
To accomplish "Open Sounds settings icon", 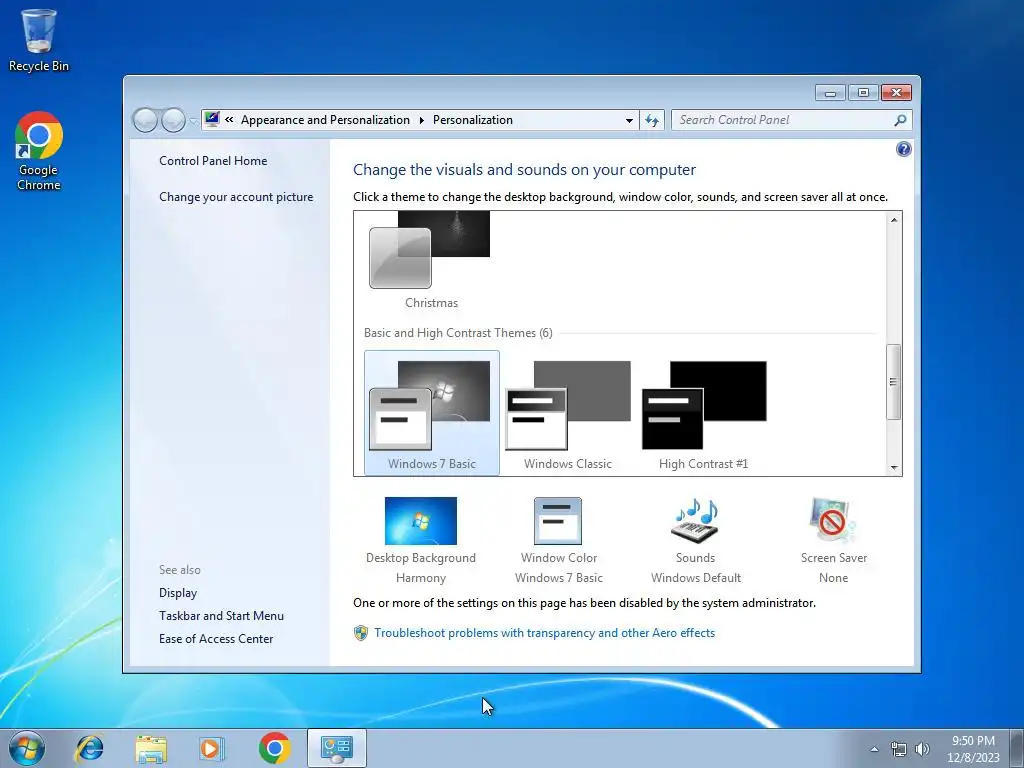I will [x=695, y=521].
